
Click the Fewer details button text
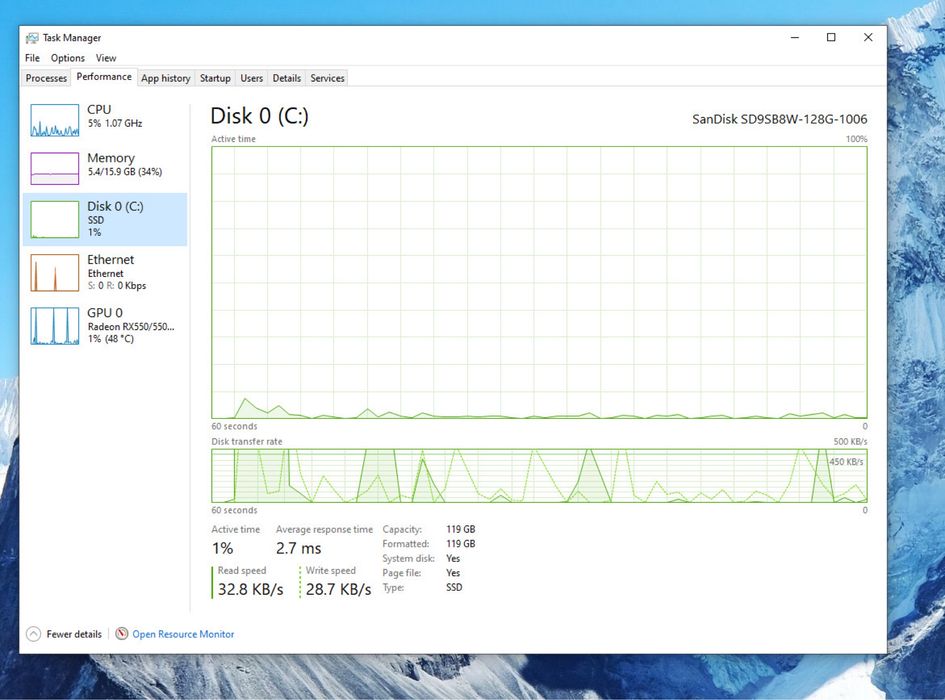coord(74,634)
